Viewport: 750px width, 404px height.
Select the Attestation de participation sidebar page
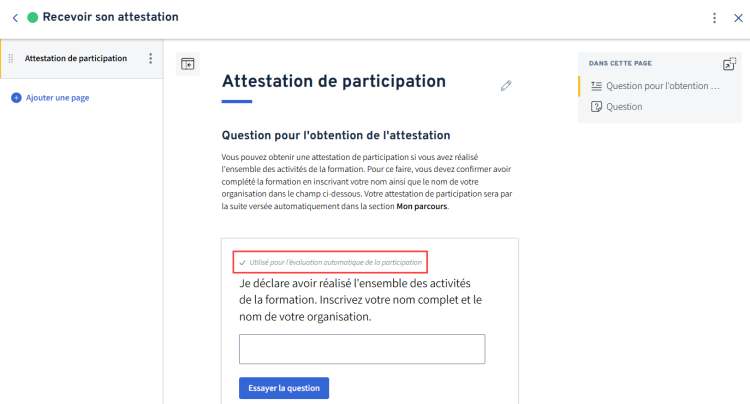tap(76, 58)
